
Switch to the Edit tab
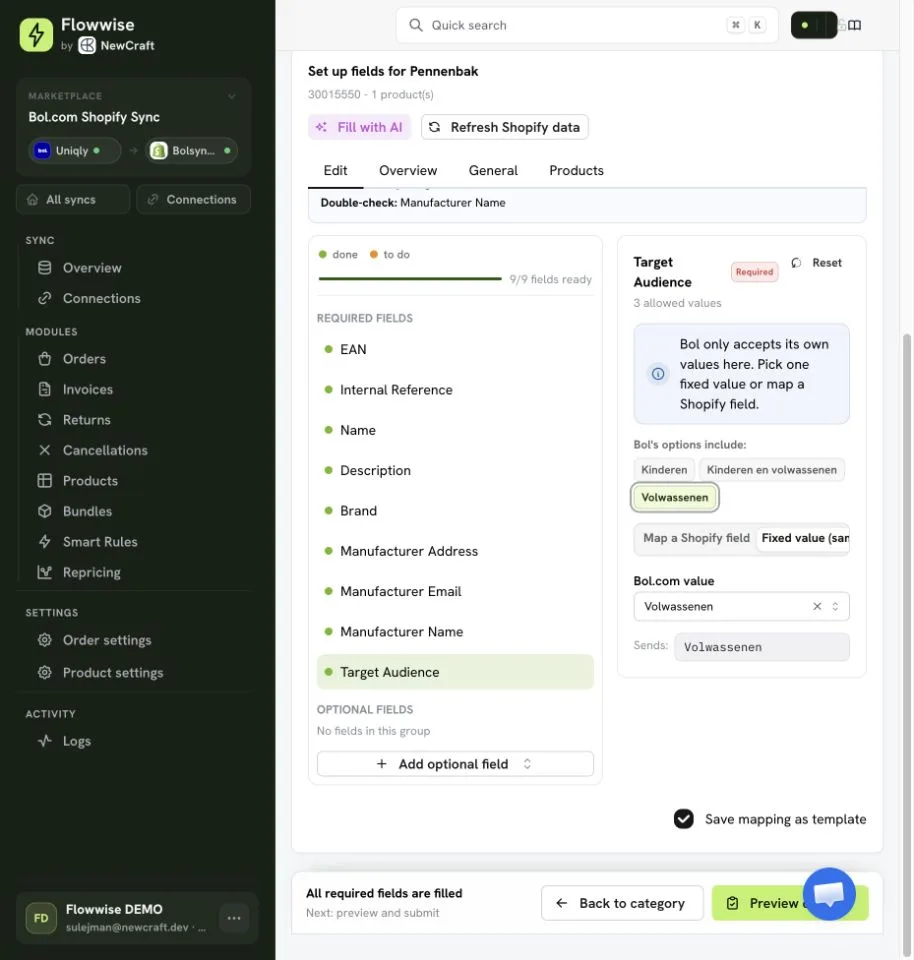(x=335, y=171)
